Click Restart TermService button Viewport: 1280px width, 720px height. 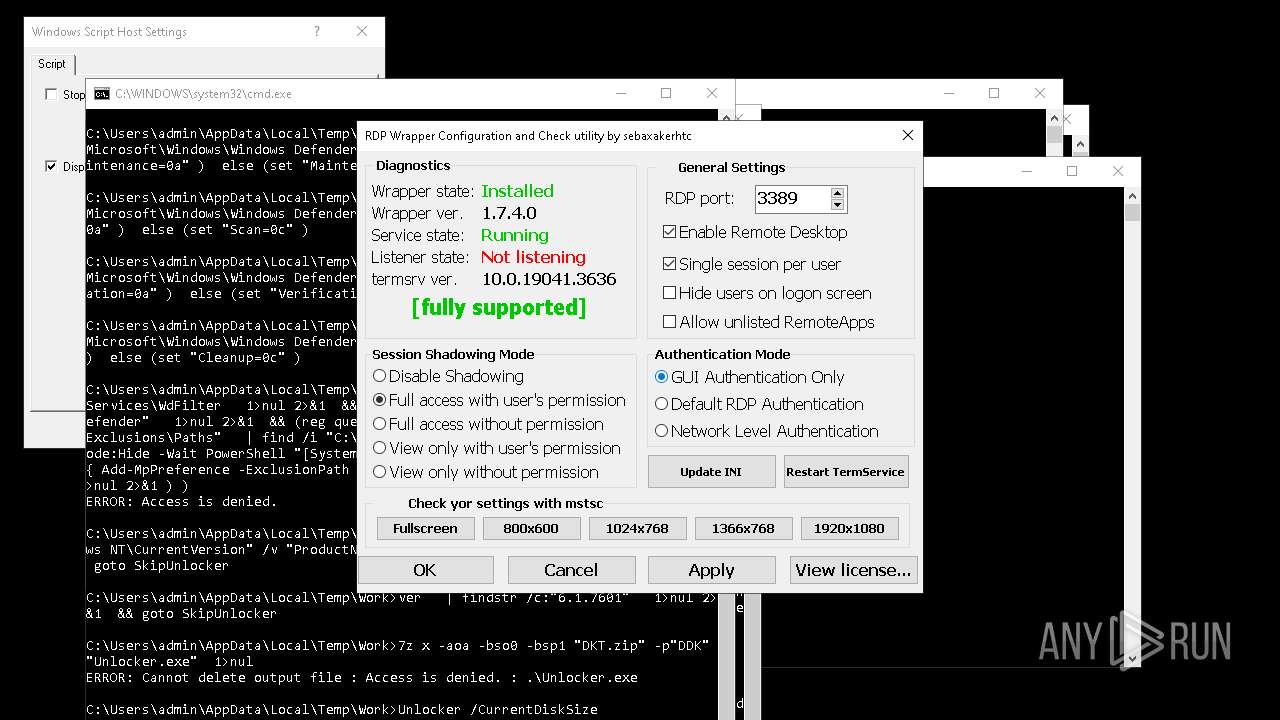pyautogui.click(x=845, y=472)
